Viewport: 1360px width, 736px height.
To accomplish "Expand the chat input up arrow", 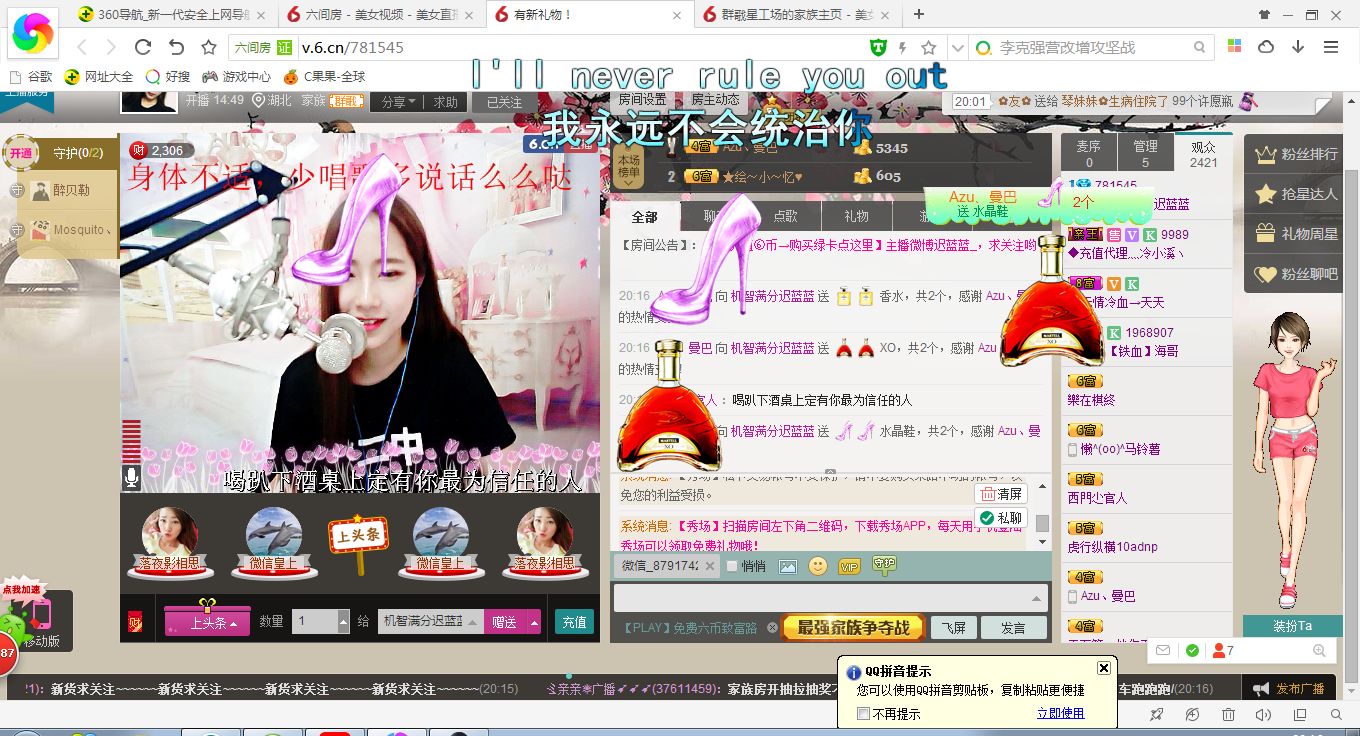I will tap(1036, 599).
